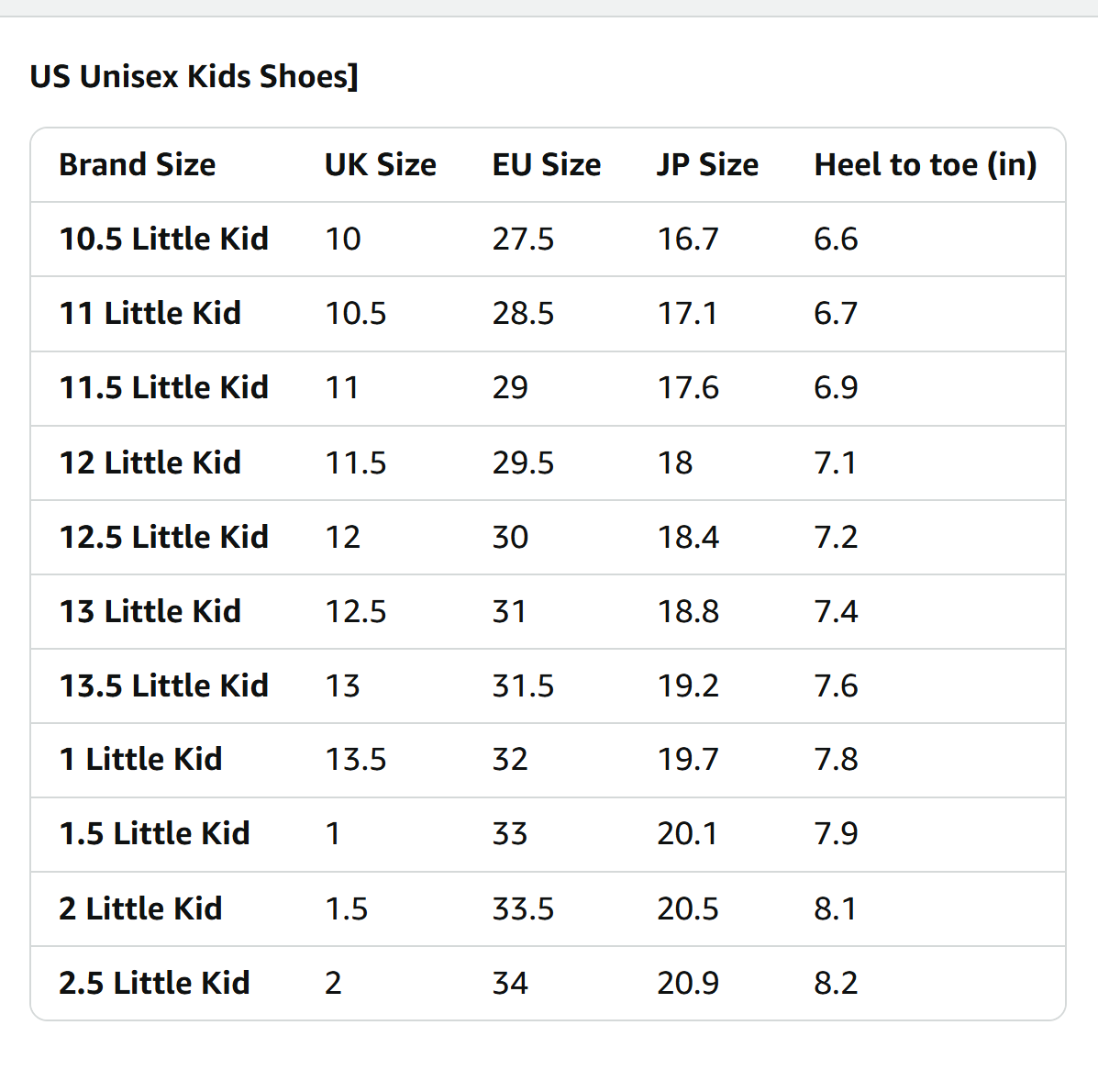The image size is (1098, 1092).
Task: Select the 11.5 Little Kid row label
Action: click(x=164, y=387)
